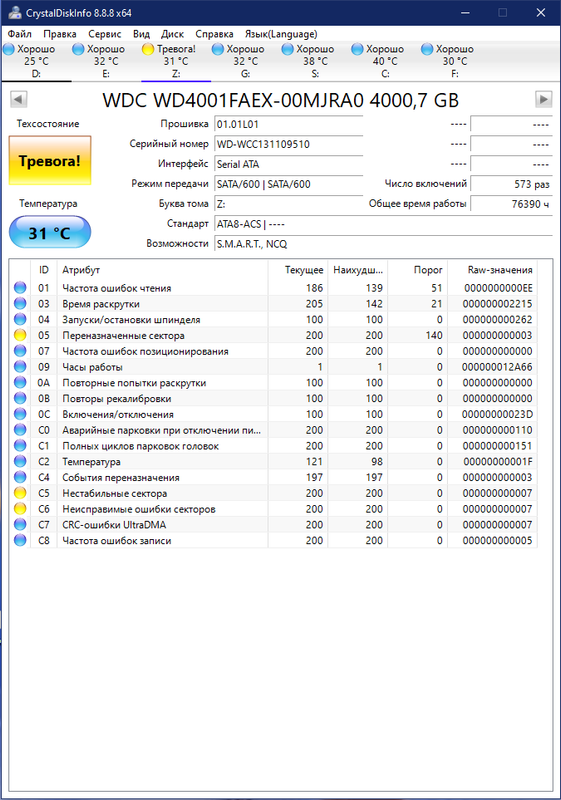Click status icon of attribute C8 row
The height and width of the screenshot is (800, 561).
[x=20, y=540]
